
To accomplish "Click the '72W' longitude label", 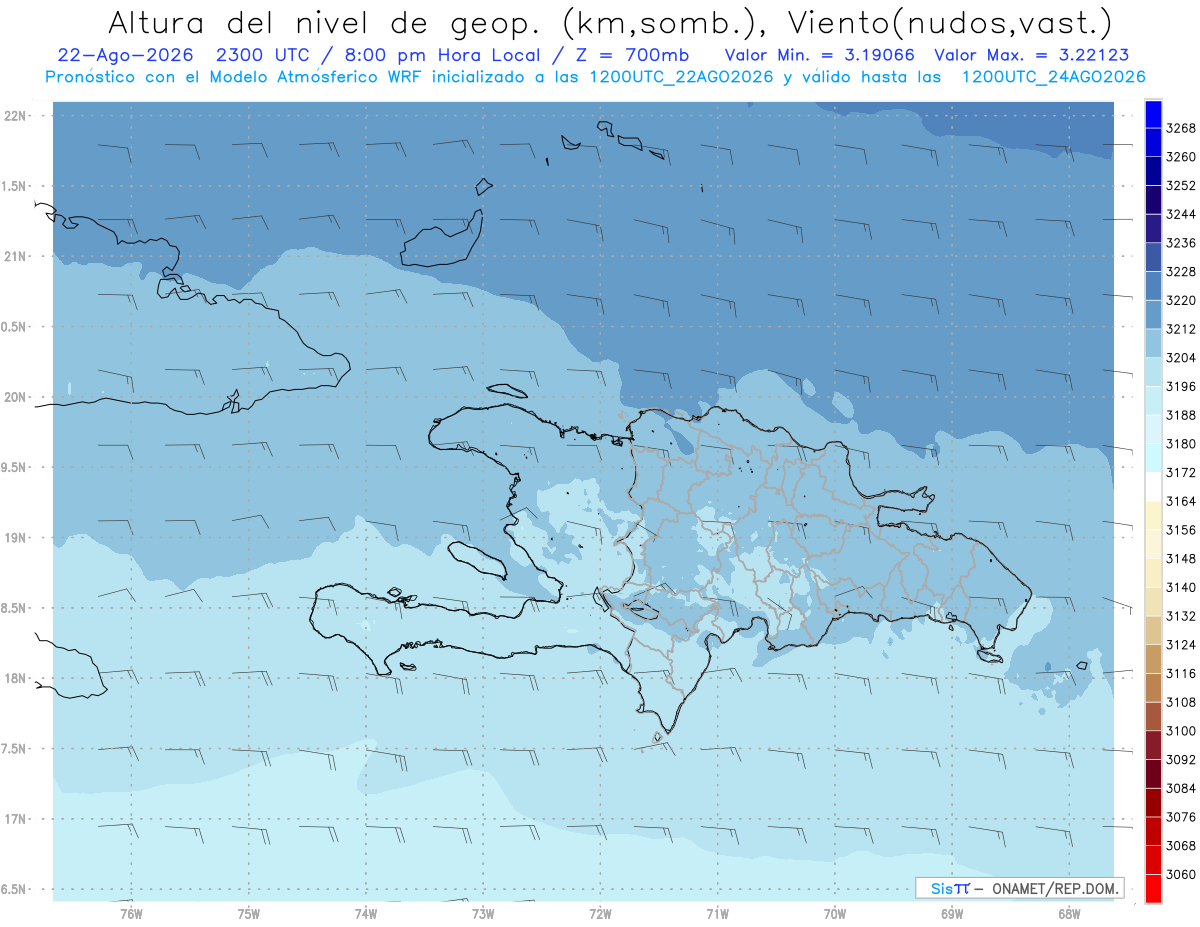I will pos(601,913).
